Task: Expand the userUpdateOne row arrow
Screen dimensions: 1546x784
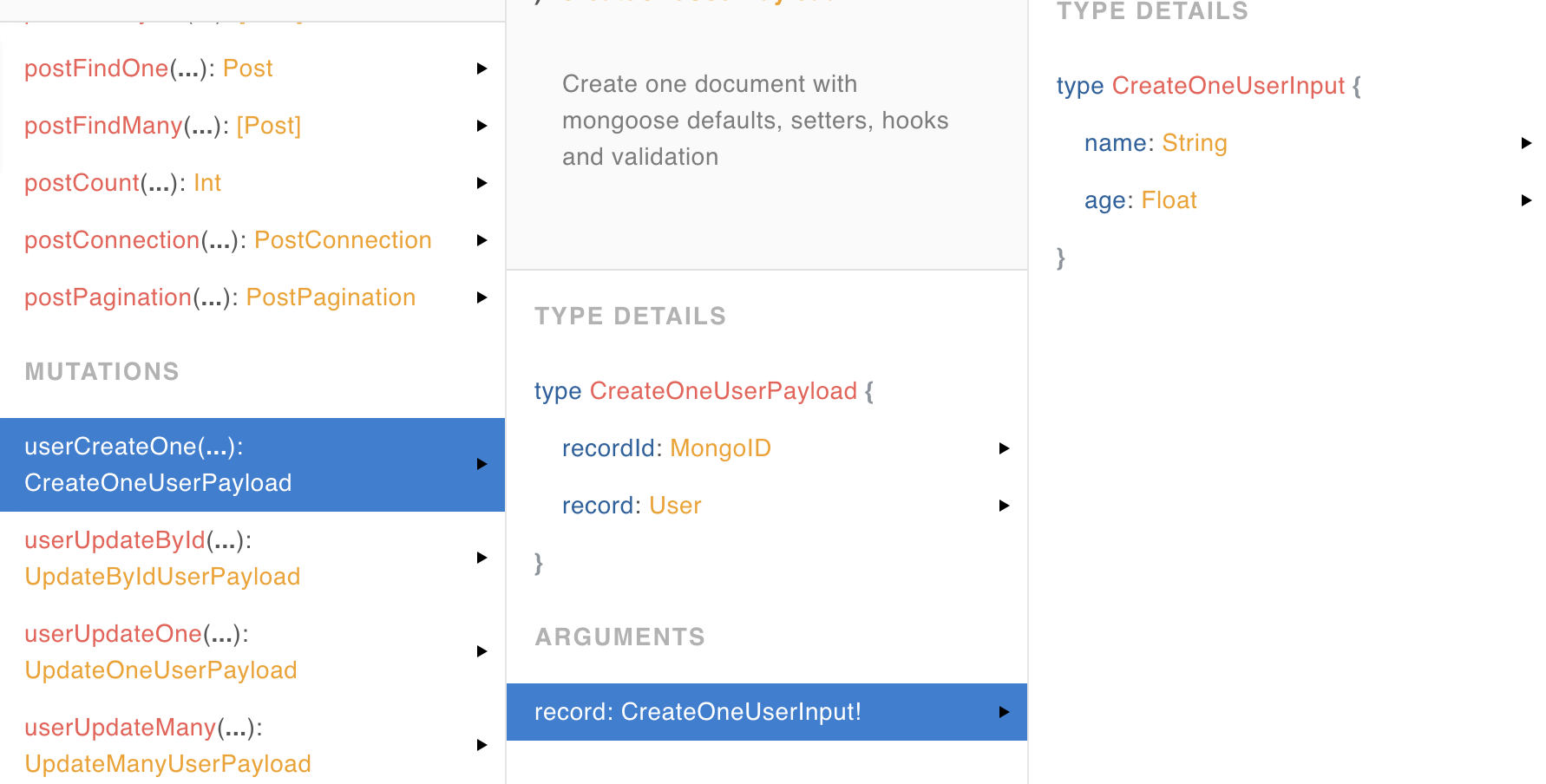Action: 482,651
